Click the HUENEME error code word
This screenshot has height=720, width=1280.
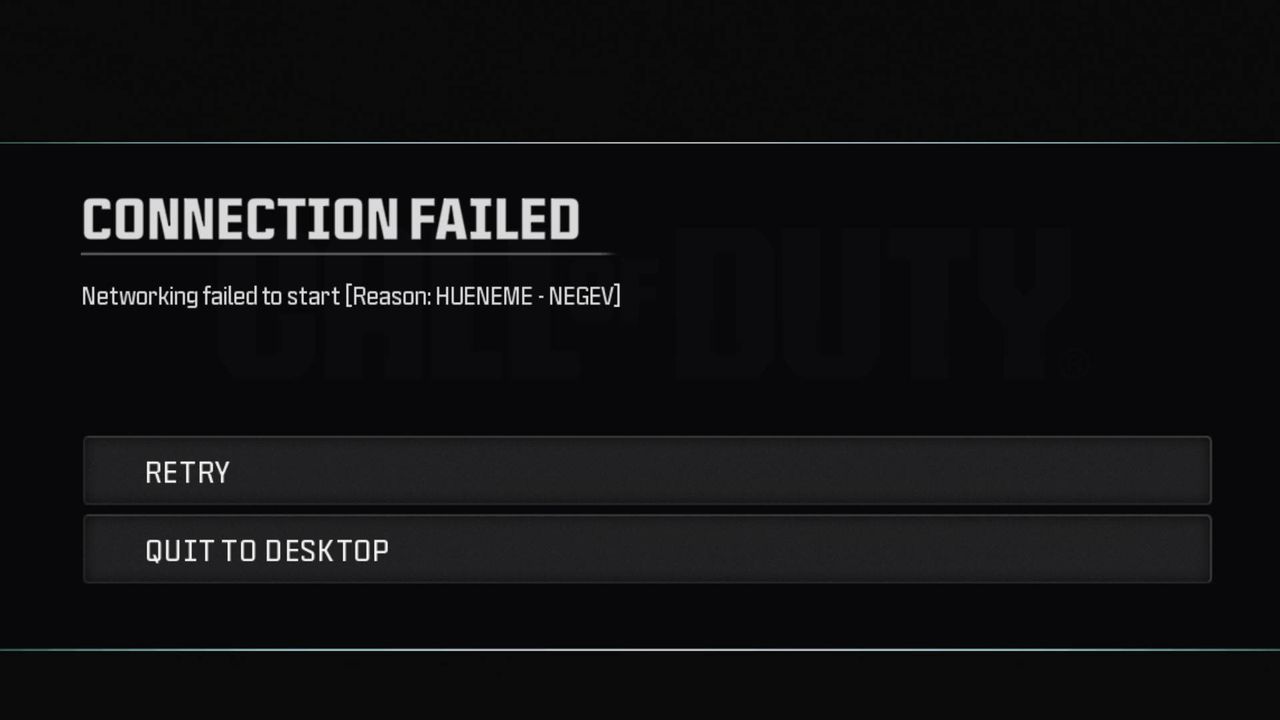coord(484,296)
